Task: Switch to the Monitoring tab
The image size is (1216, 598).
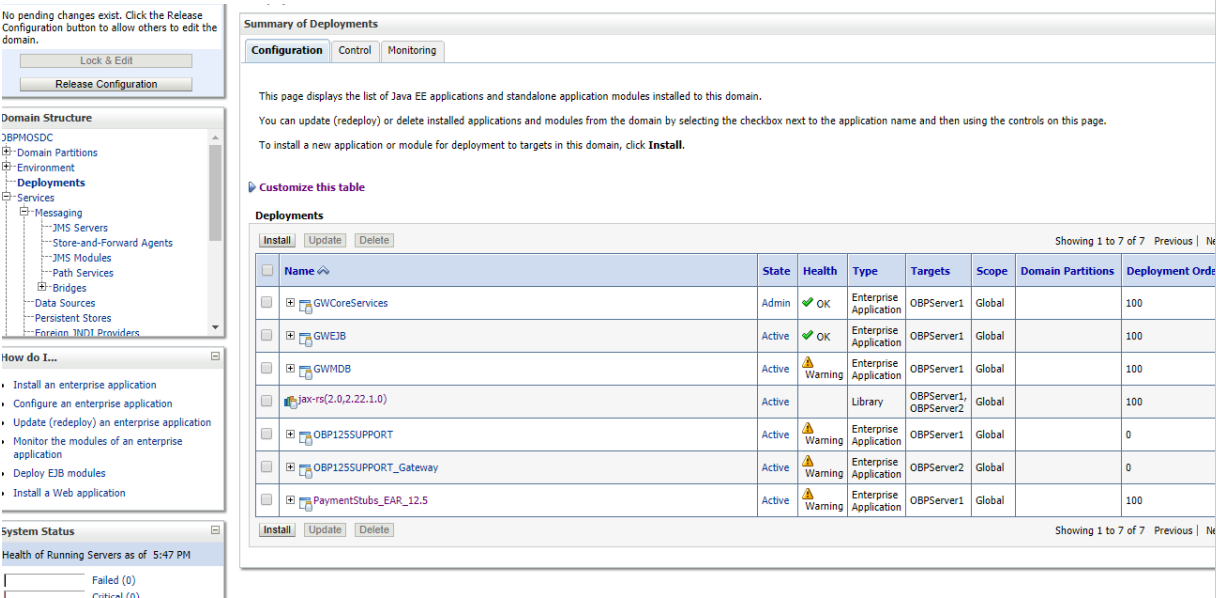Action: click(x=412, y=50)
